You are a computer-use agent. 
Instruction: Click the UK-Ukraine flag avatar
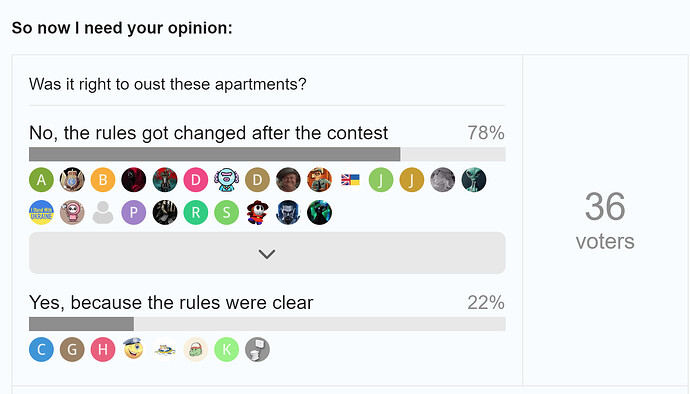(350, 180)
